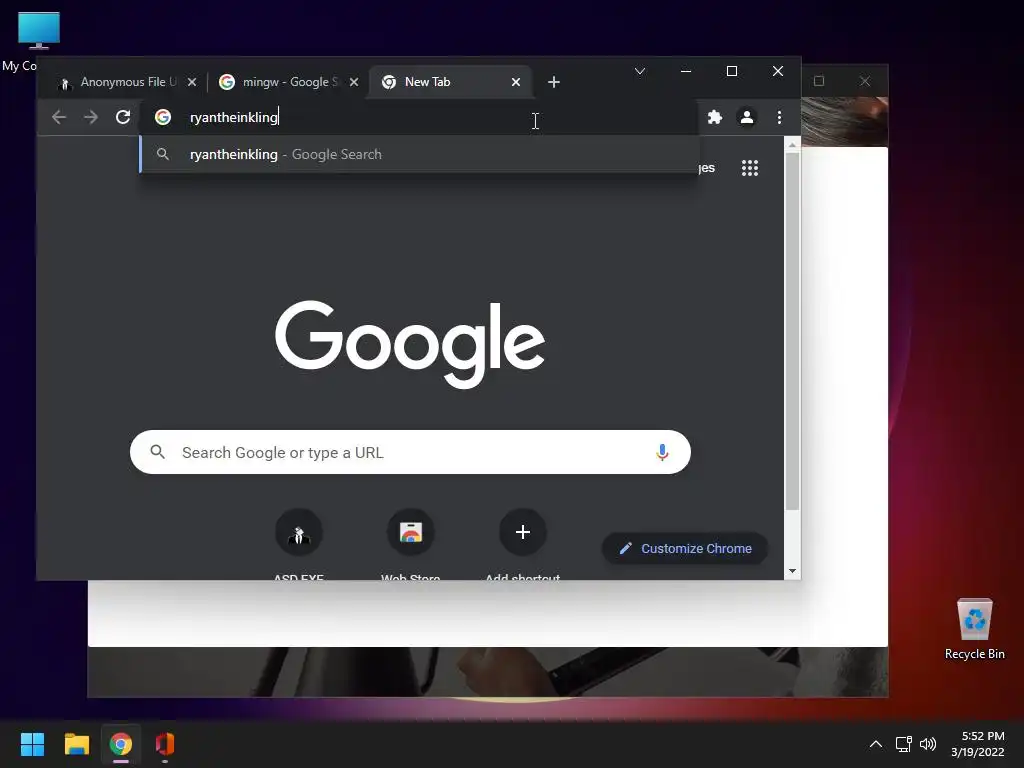The width and height of the screenshot is (1024, 768).
Task: Click the Google icon in the address bar
Action: (163, 117)
